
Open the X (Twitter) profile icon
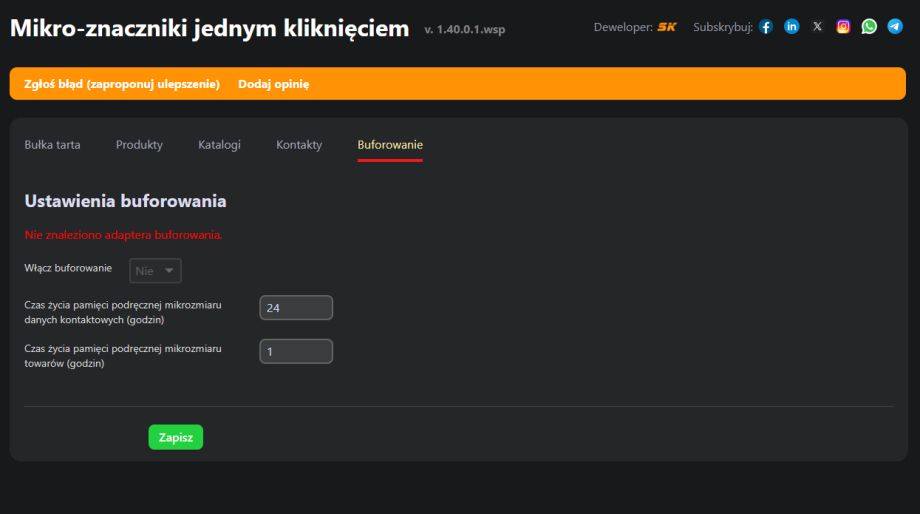[x=818, y=27]
